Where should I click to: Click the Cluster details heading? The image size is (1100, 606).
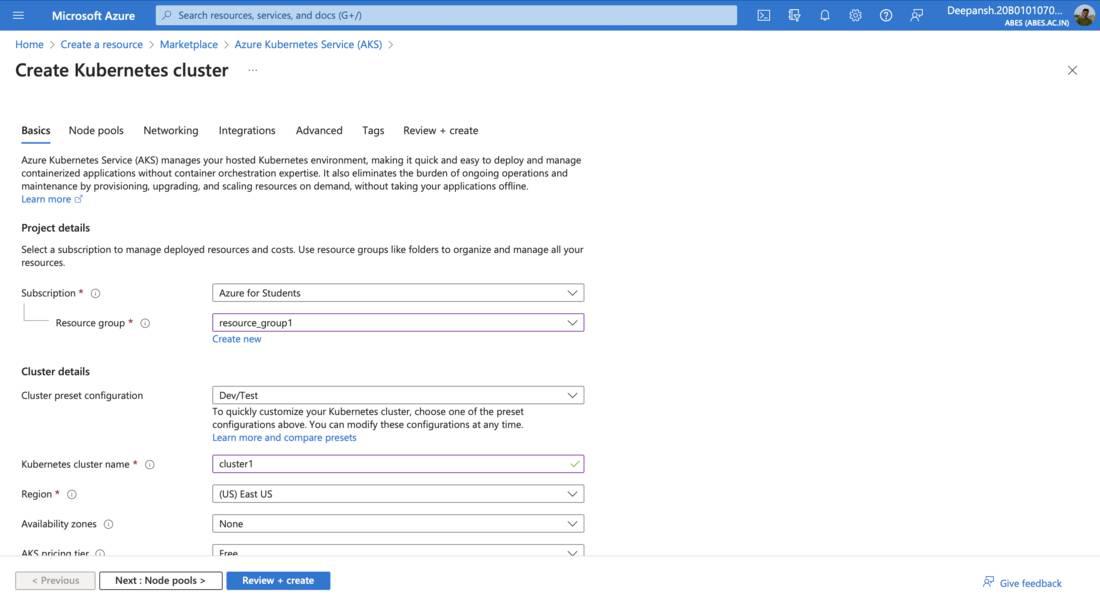point(55,372)
